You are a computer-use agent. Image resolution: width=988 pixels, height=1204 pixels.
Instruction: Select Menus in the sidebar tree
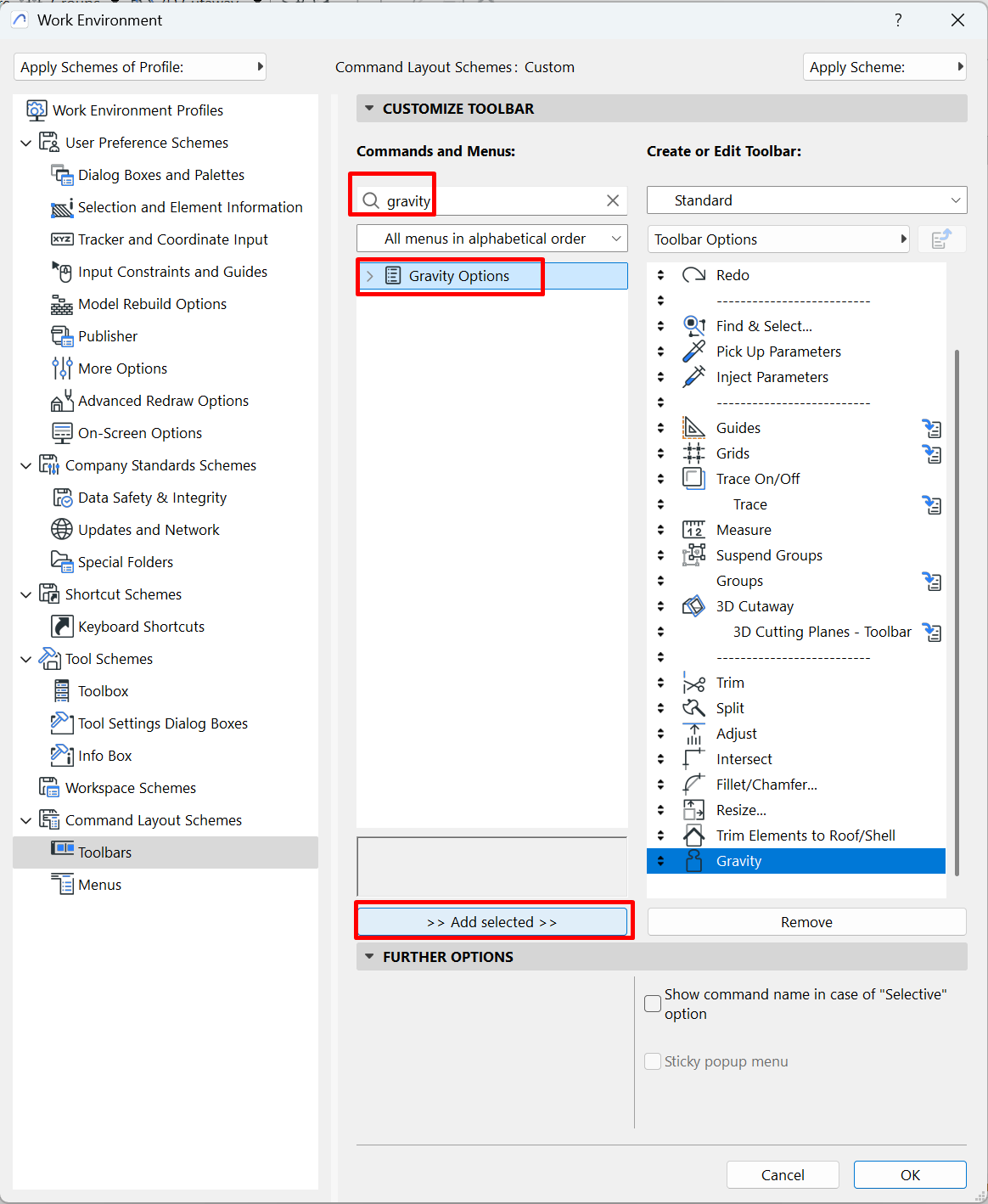(99, 885)
